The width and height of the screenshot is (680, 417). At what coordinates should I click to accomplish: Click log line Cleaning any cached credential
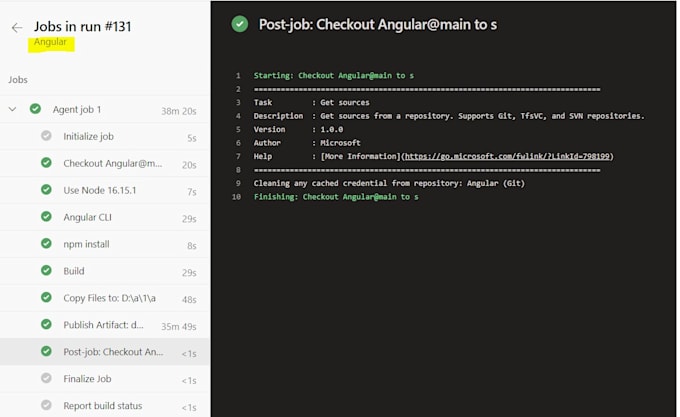(x=389, y=183)
